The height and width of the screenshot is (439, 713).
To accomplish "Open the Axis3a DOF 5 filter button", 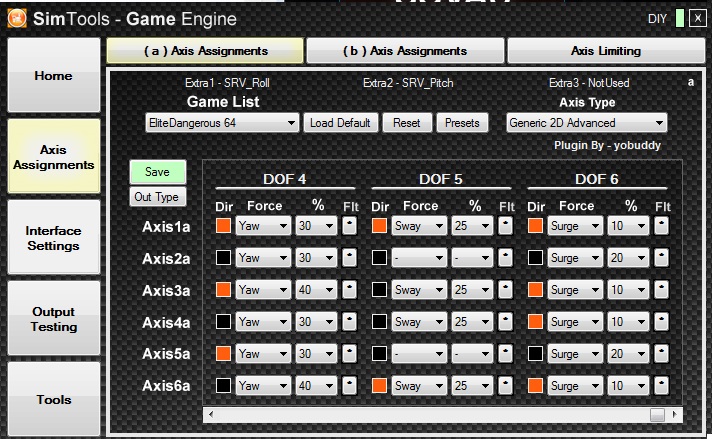I will (505, 290).
